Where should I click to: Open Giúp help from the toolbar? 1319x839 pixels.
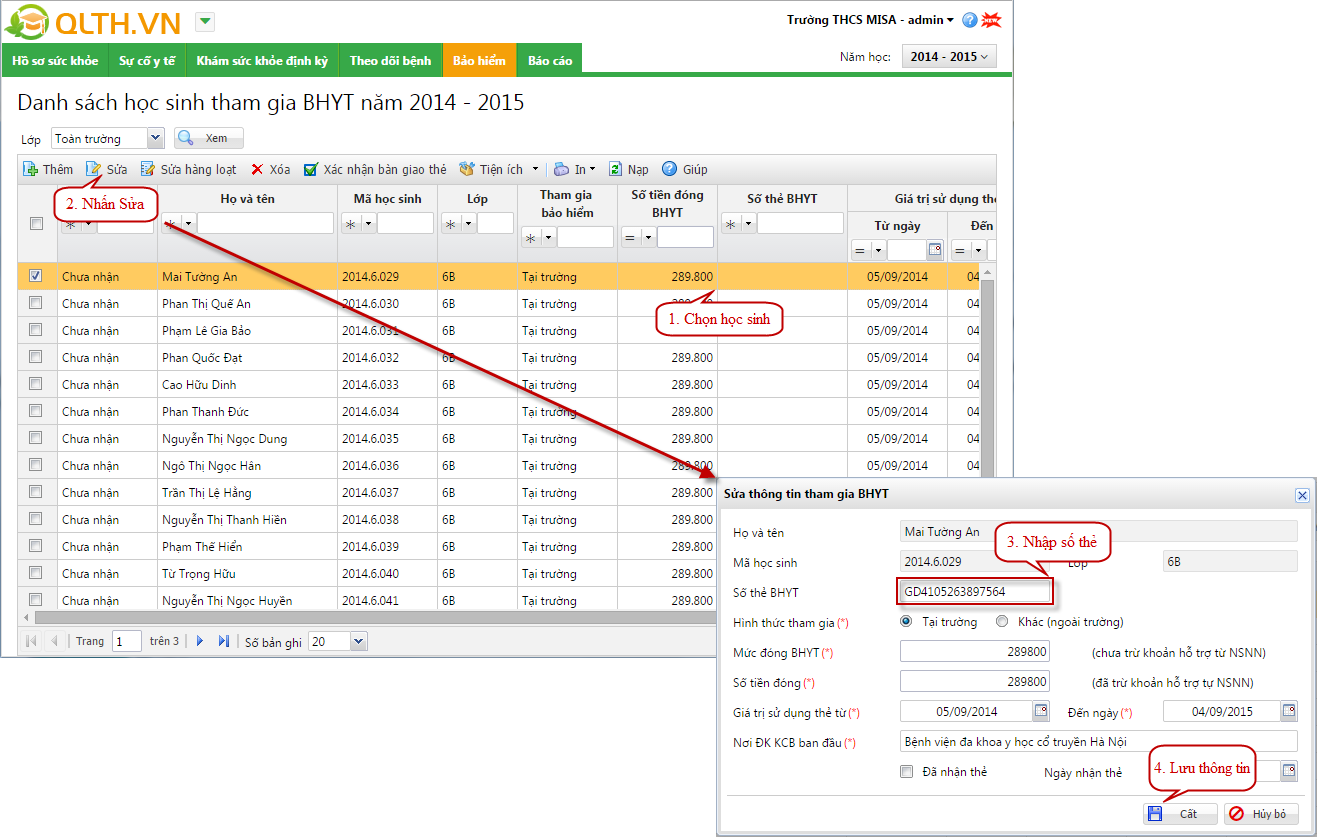point(685,169)
